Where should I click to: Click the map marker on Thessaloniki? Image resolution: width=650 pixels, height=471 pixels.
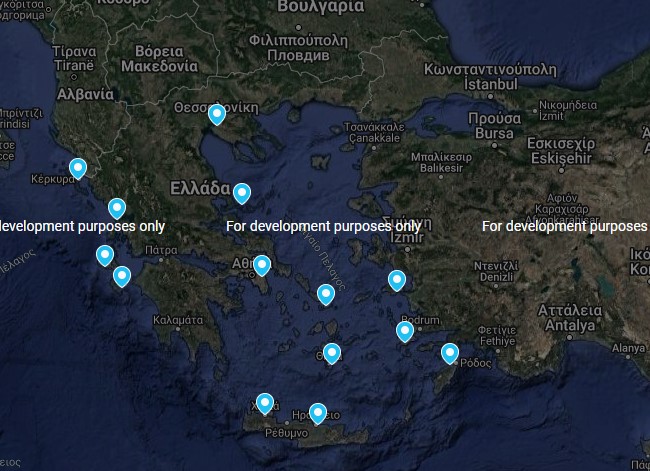point(216,115)
